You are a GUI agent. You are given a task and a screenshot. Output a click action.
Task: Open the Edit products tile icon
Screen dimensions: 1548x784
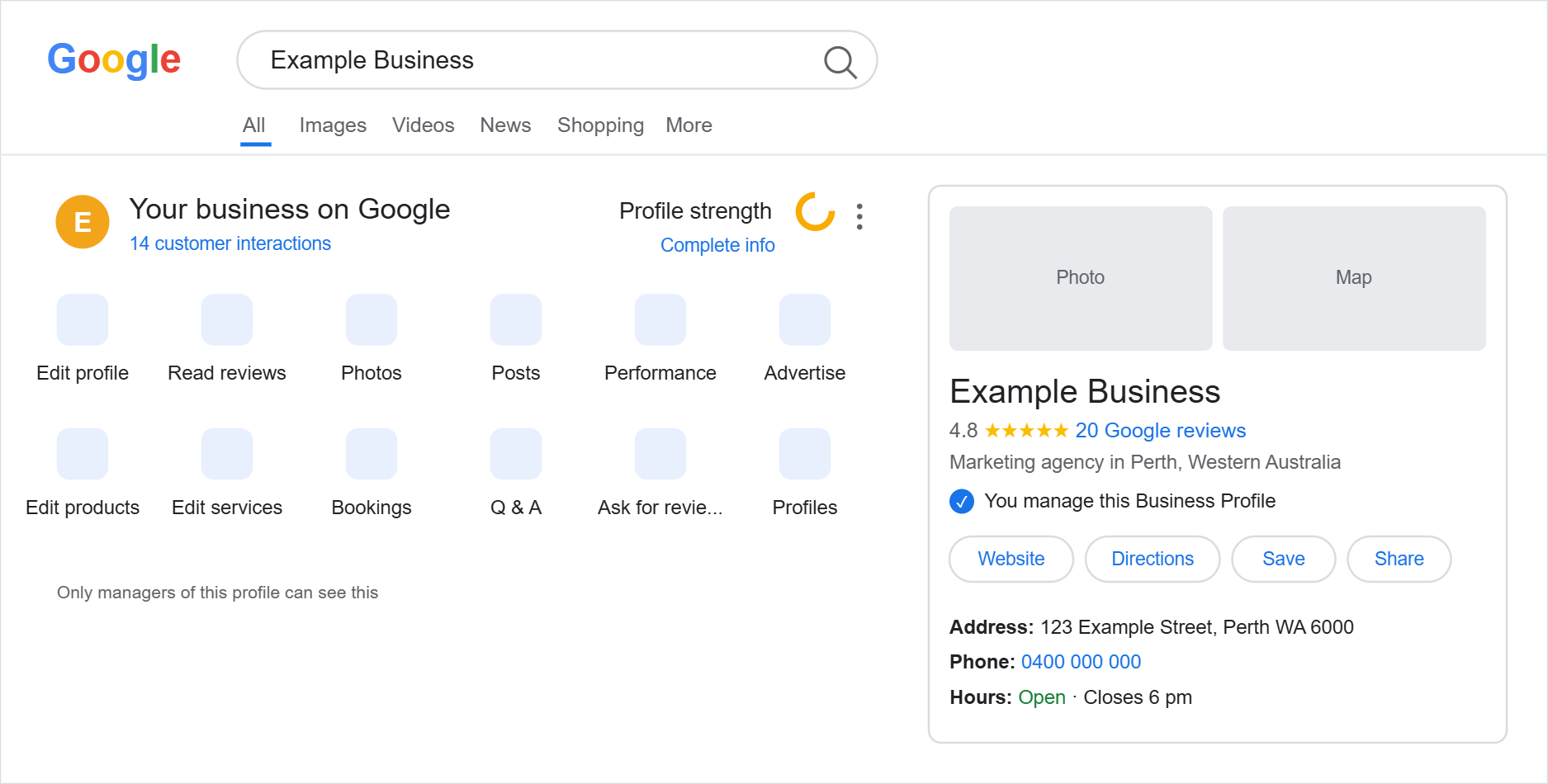pos(83,454)
